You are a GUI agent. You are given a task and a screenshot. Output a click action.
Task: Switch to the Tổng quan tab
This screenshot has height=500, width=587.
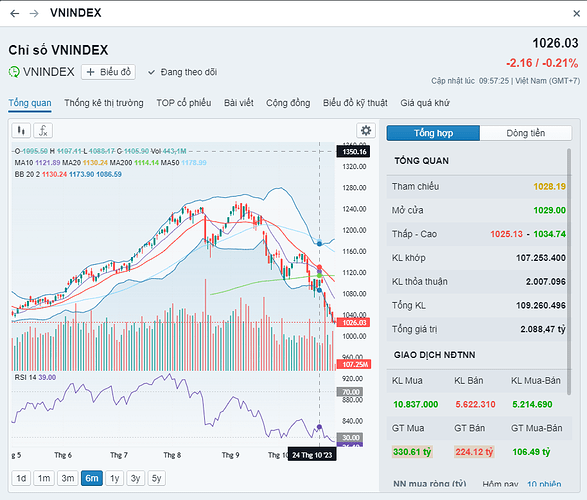tap(30, 103)
